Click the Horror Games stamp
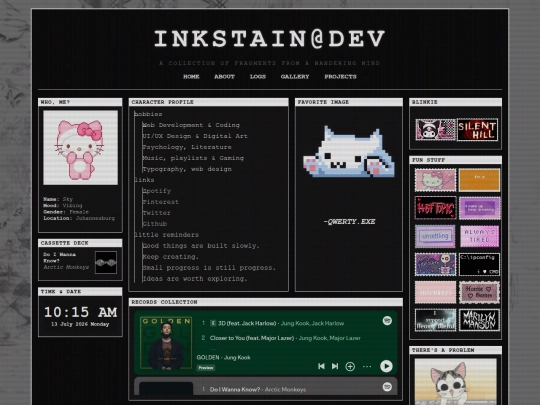540x405 pixels. [479, 292]
